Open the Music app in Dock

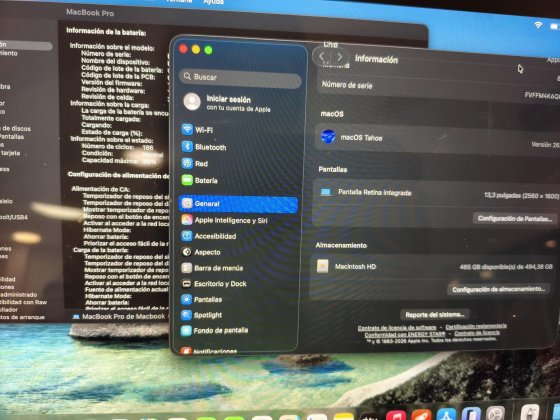click(396, 415)
